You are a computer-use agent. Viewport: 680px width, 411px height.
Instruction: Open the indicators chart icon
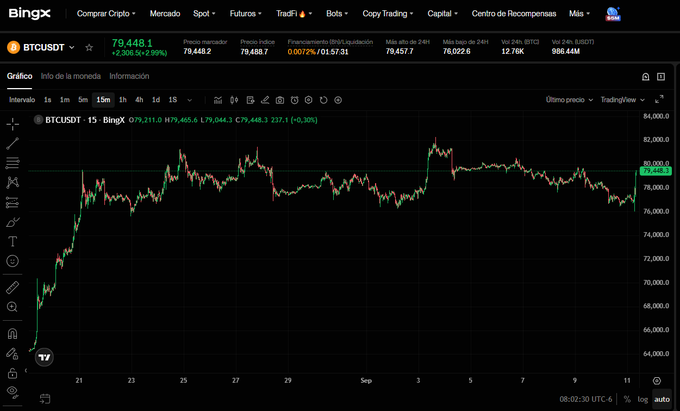218,100
